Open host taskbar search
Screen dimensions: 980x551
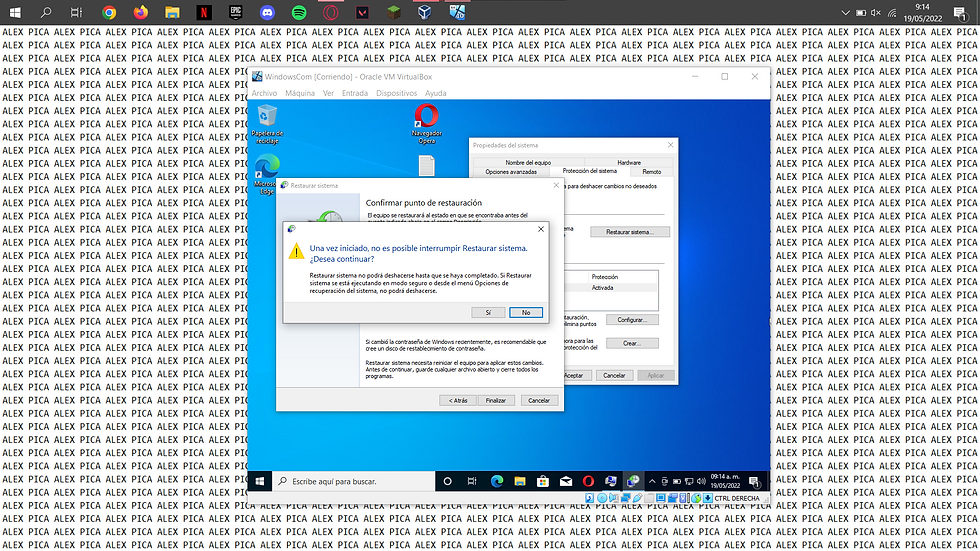click(x=46, y=12)
